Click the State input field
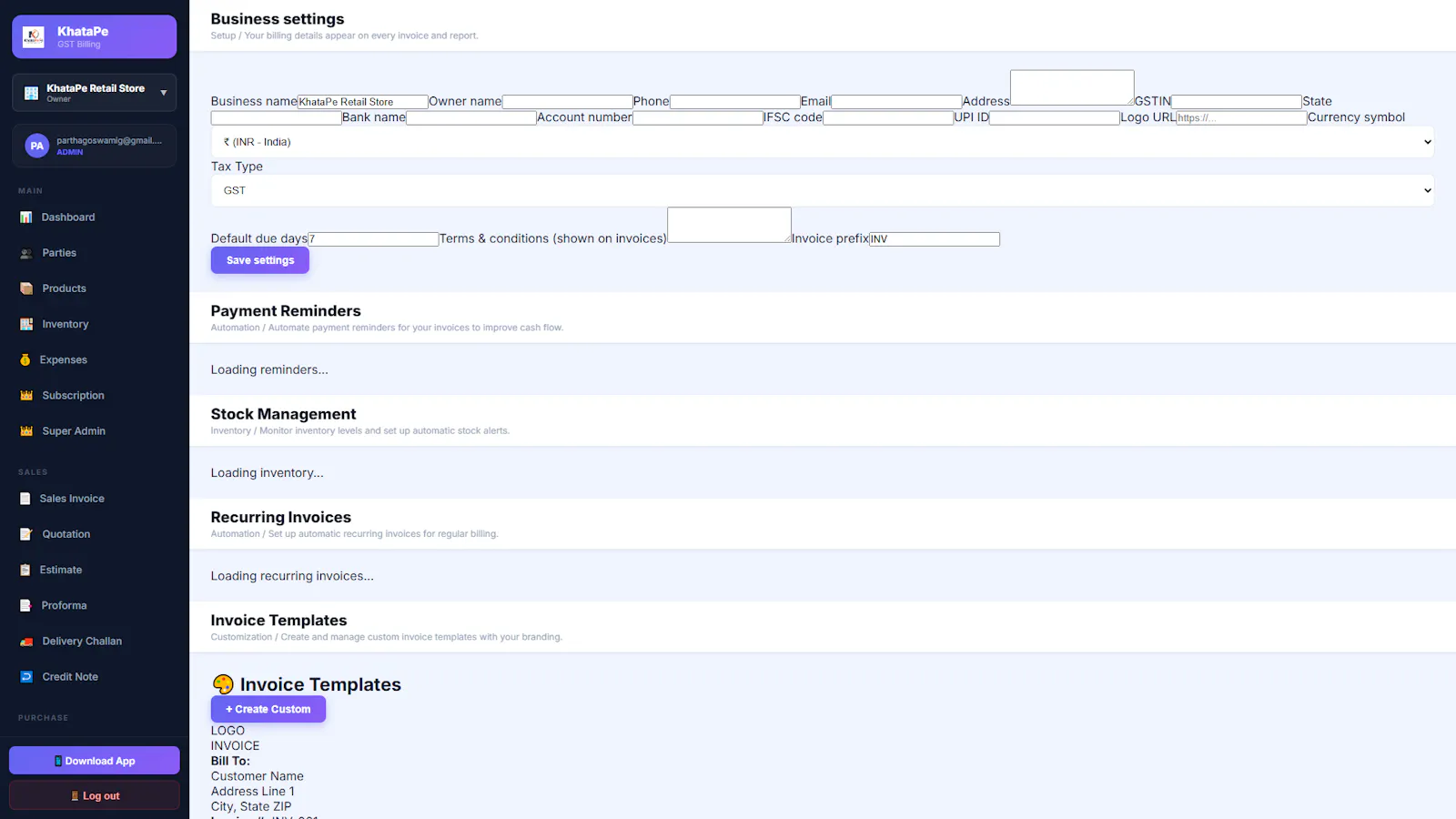The width and height of the screenshot is (1456, 819). (277, 118)
